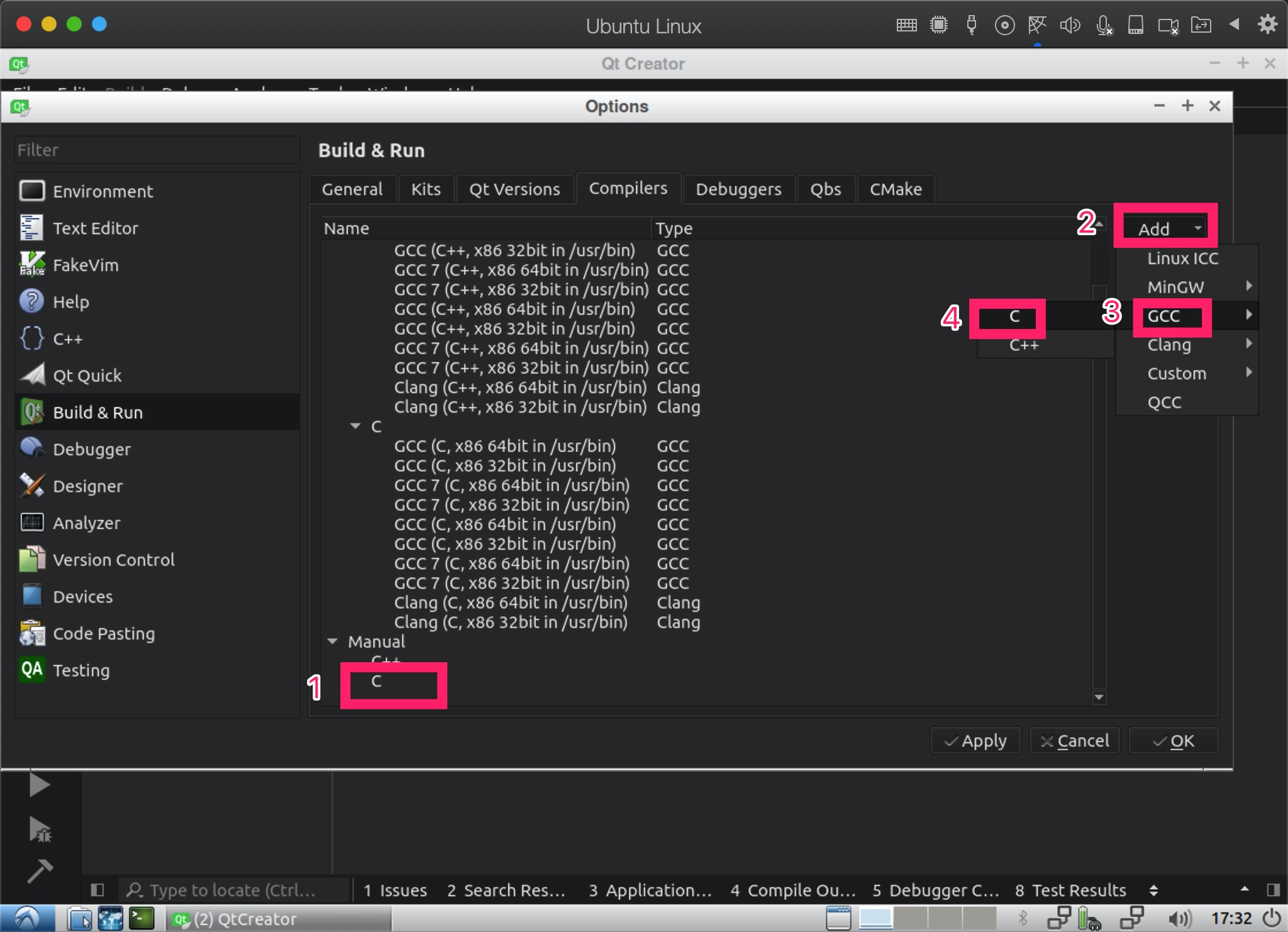Click the volume icon in the system tray

click(1180, 919)
